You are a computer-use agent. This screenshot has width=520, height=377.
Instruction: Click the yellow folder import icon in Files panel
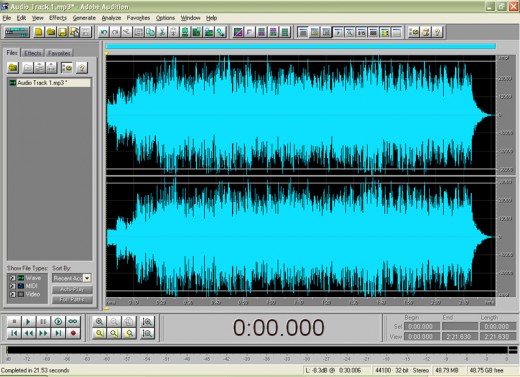[13, 68]
